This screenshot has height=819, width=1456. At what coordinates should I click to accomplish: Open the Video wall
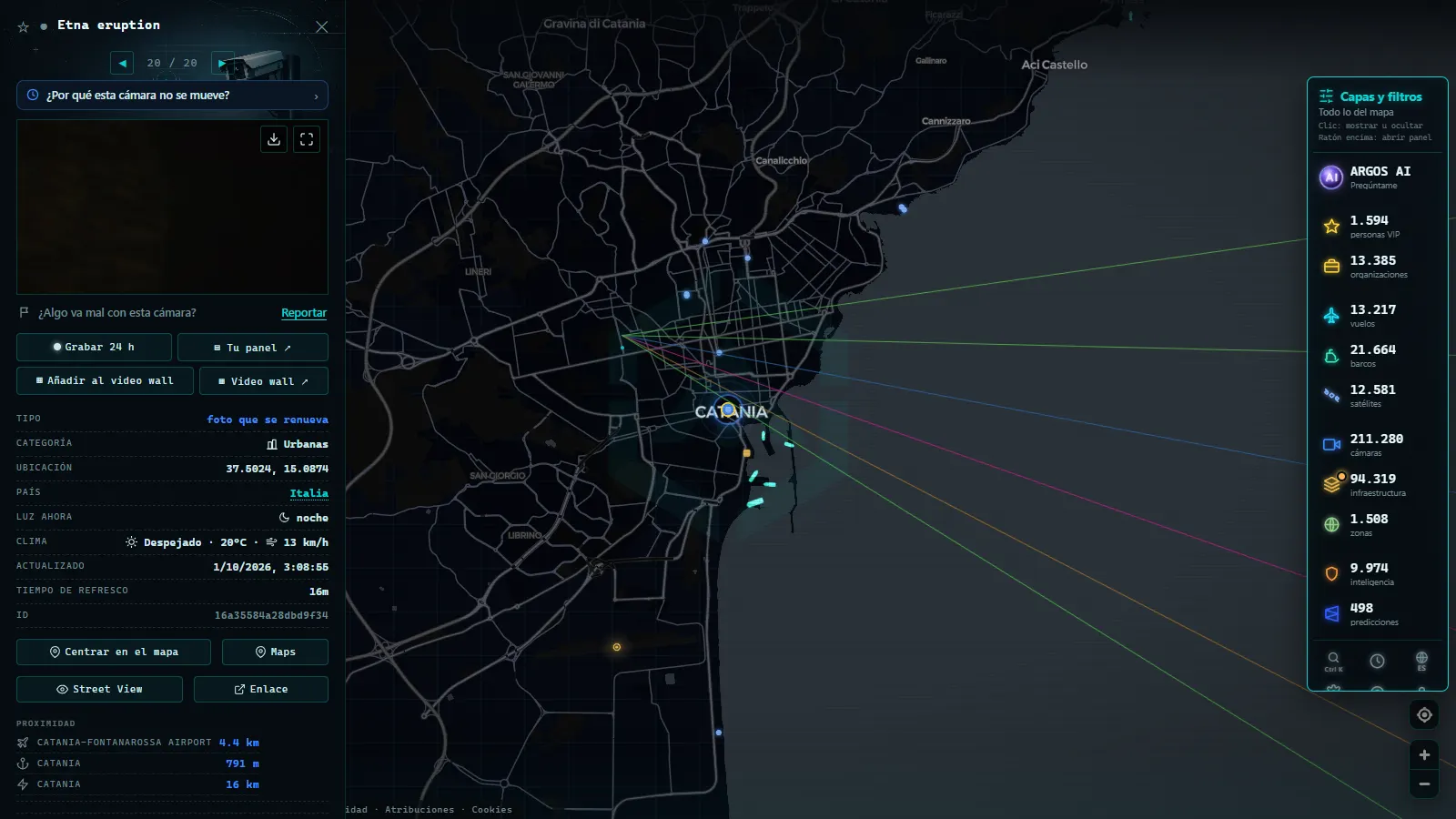click(x=264, y=381)
